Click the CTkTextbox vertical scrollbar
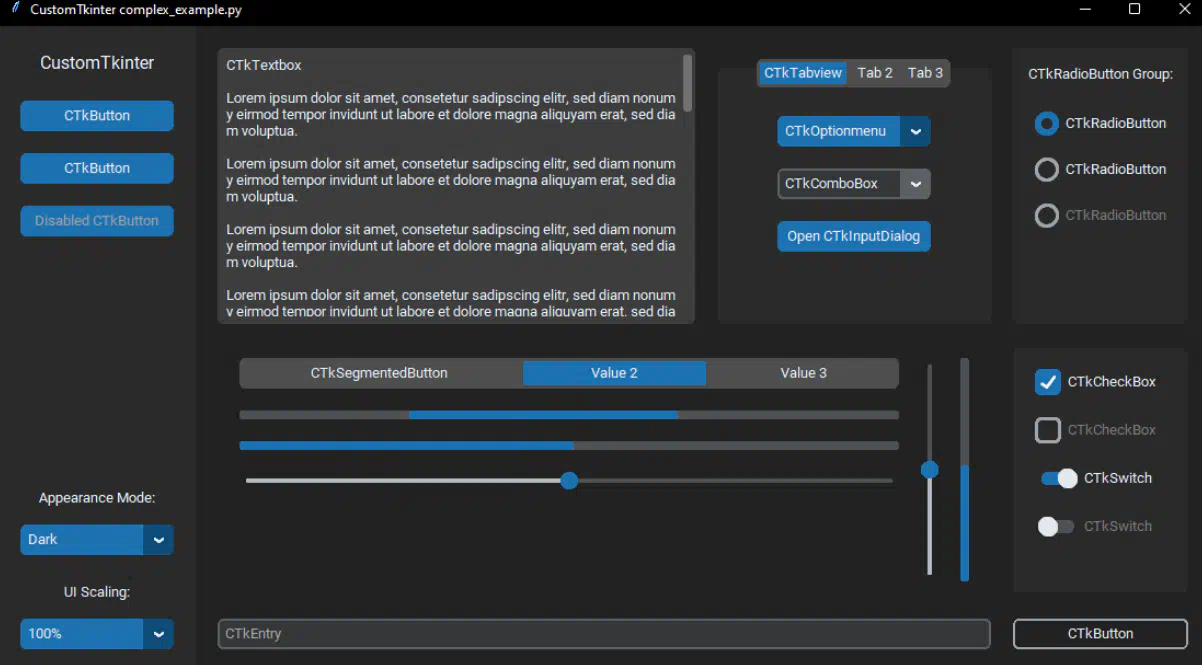The width and height of the screenshot is (1202, 665). point(688,82)
